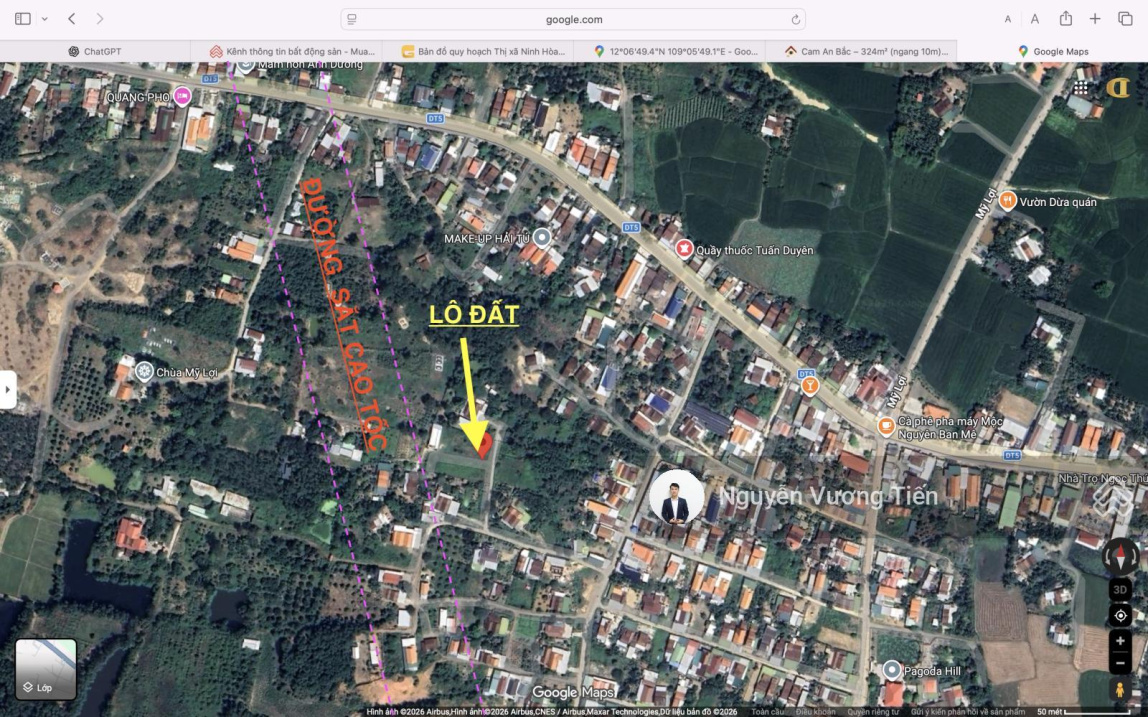The height and width of the screenshot is (717, 1148).
Task: Open the Chùa Mỹ Lợi temple map pin
Action: 145,369
